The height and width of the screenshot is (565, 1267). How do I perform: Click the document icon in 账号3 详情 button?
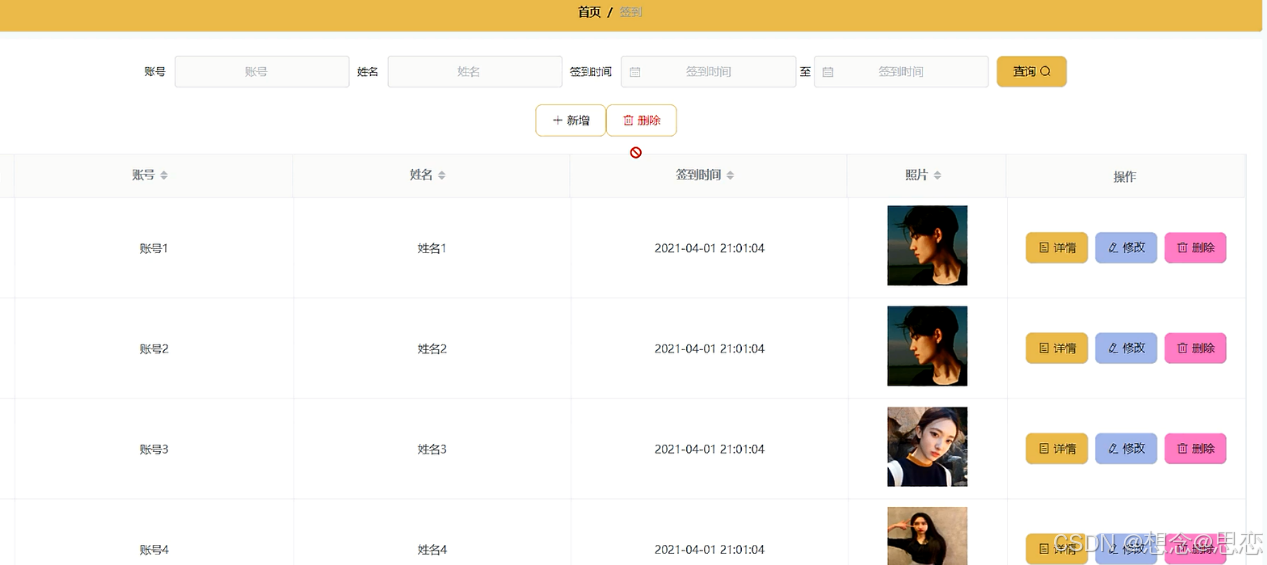pyautogui.click(x=1044, y=449)
